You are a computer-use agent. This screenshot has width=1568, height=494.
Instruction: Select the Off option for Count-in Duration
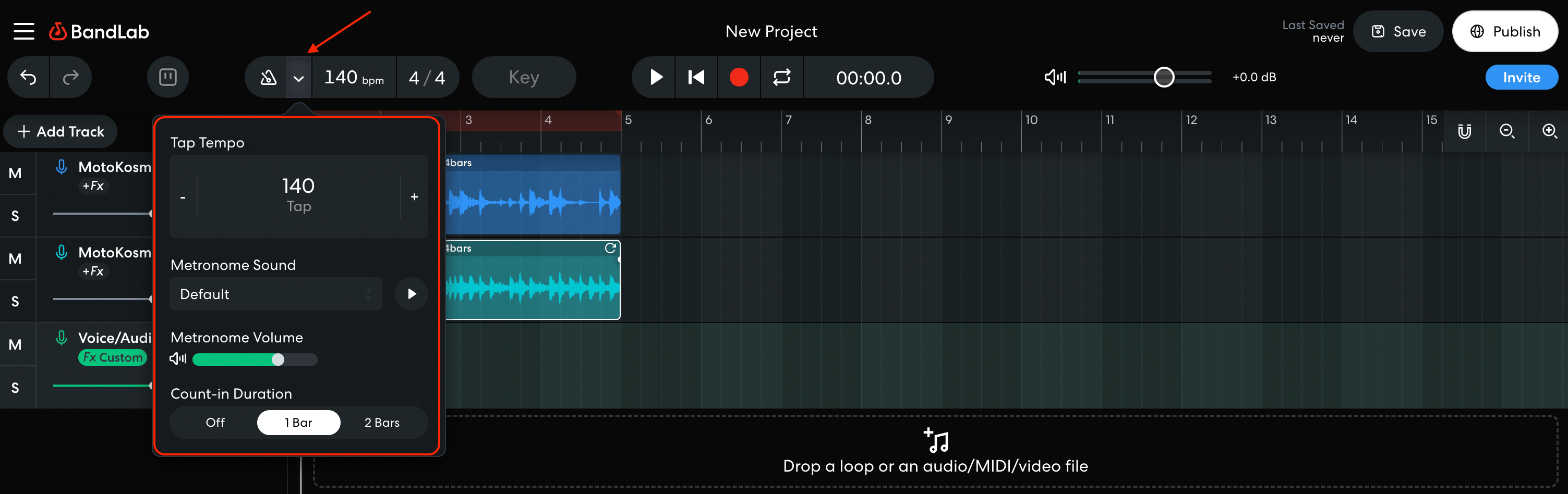pos(215,422)
